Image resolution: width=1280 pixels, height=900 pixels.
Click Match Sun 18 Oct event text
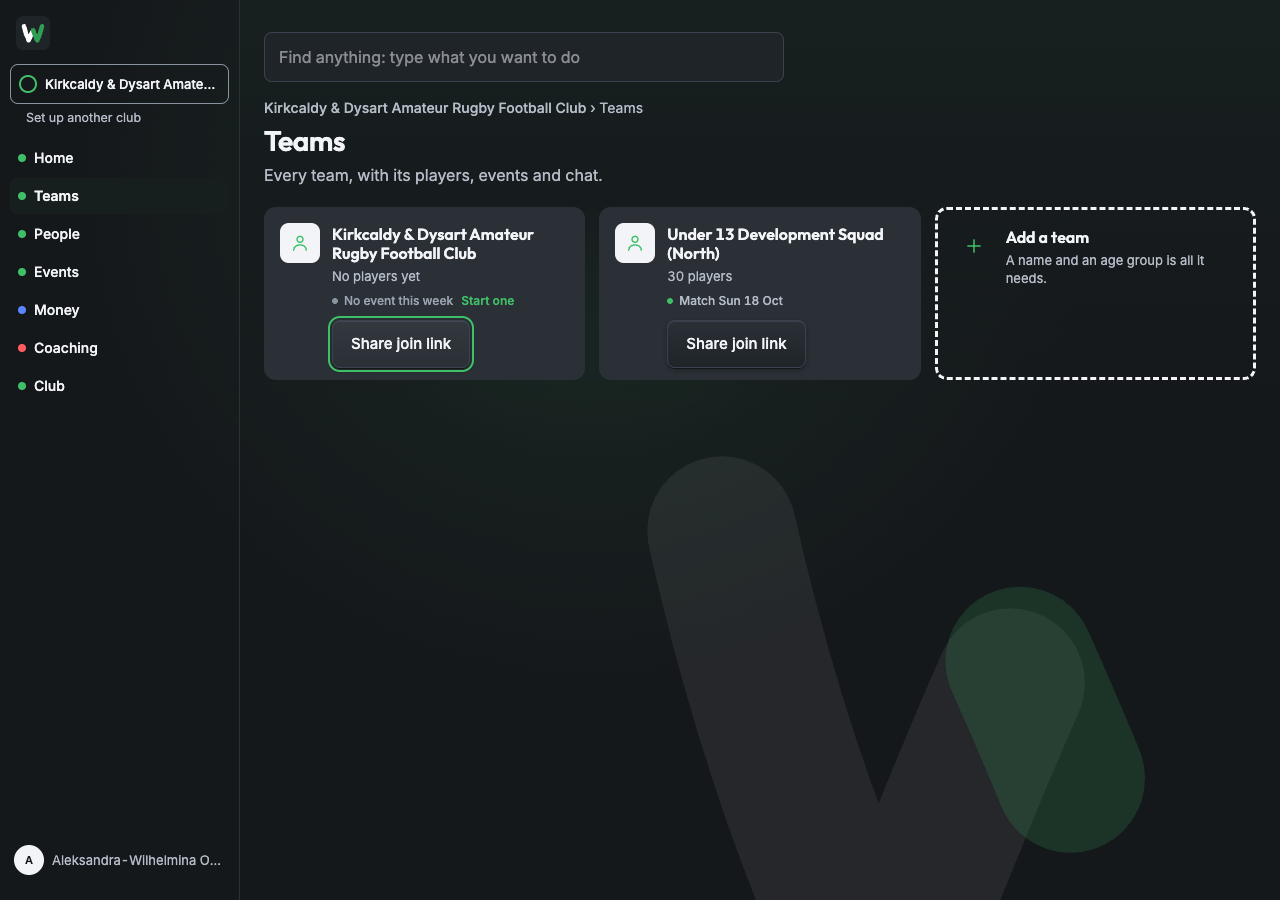click(731, 301)
